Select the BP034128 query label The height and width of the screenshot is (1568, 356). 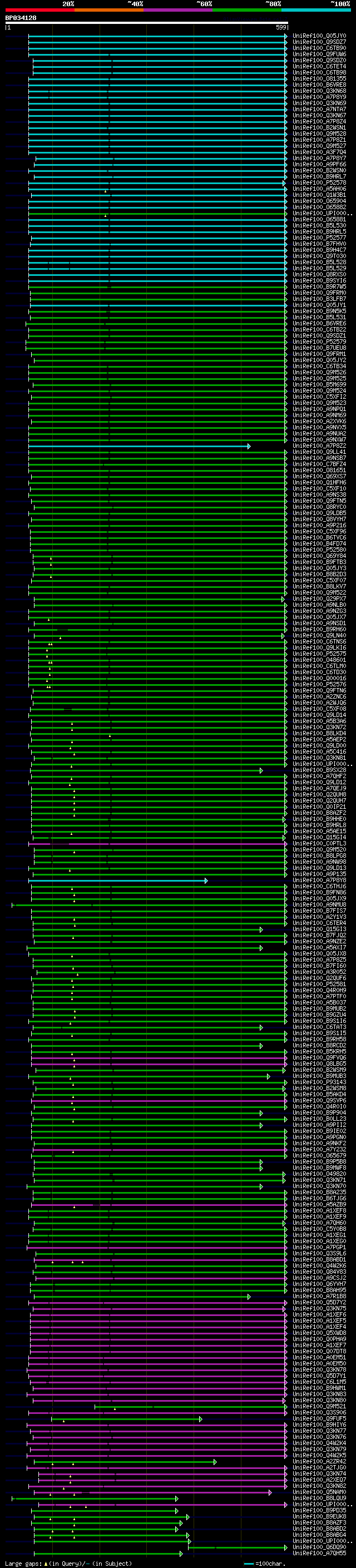click(x=21, y=18)
